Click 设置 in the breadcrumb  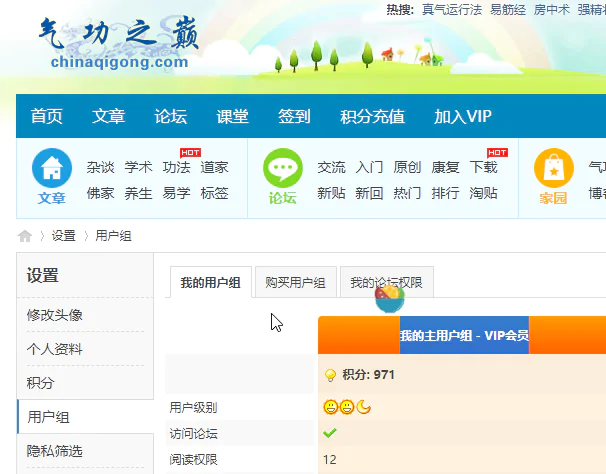coord(64,236)
